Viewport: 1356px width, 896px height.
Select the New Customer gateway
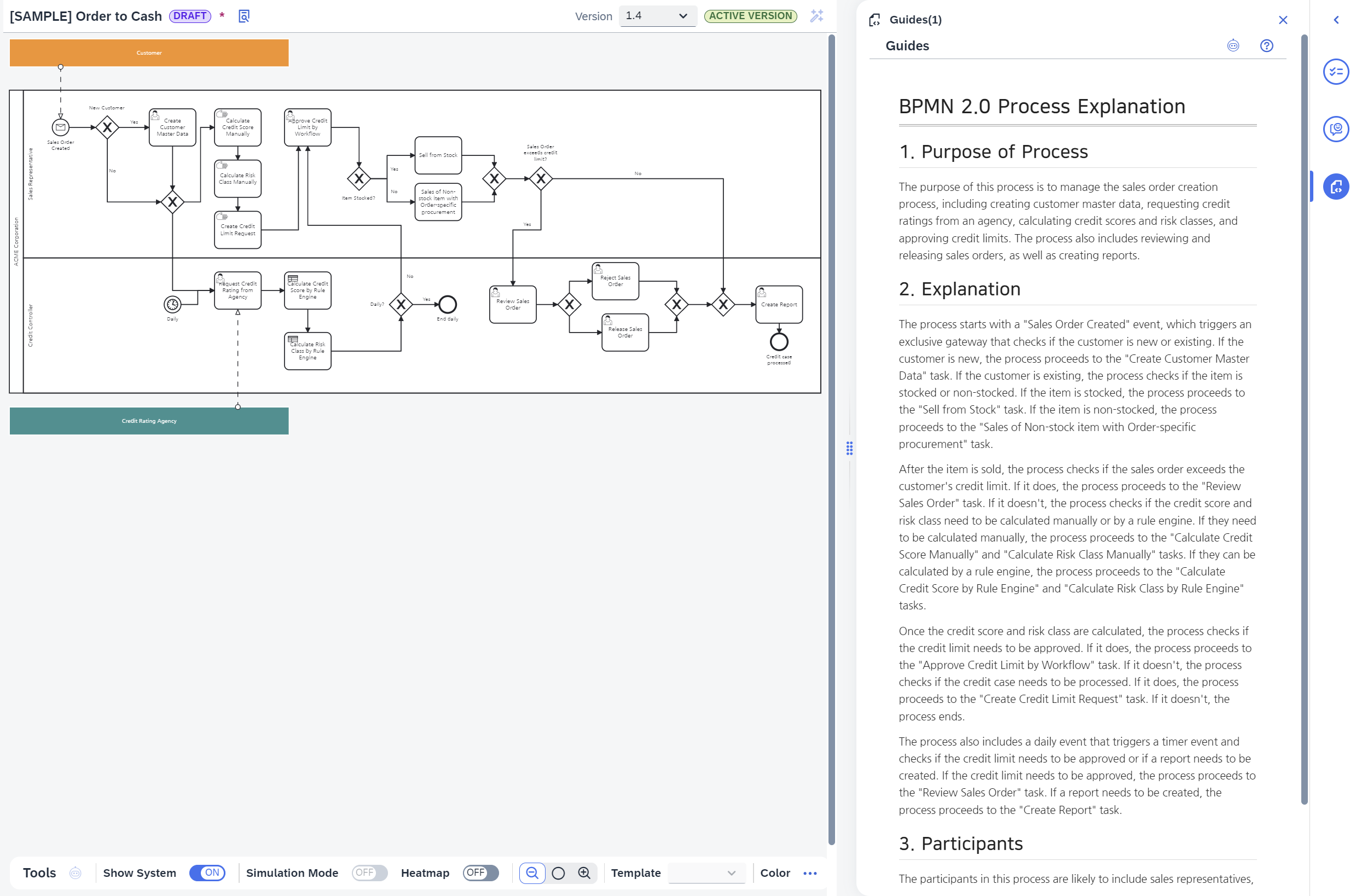tap(107, 127)
